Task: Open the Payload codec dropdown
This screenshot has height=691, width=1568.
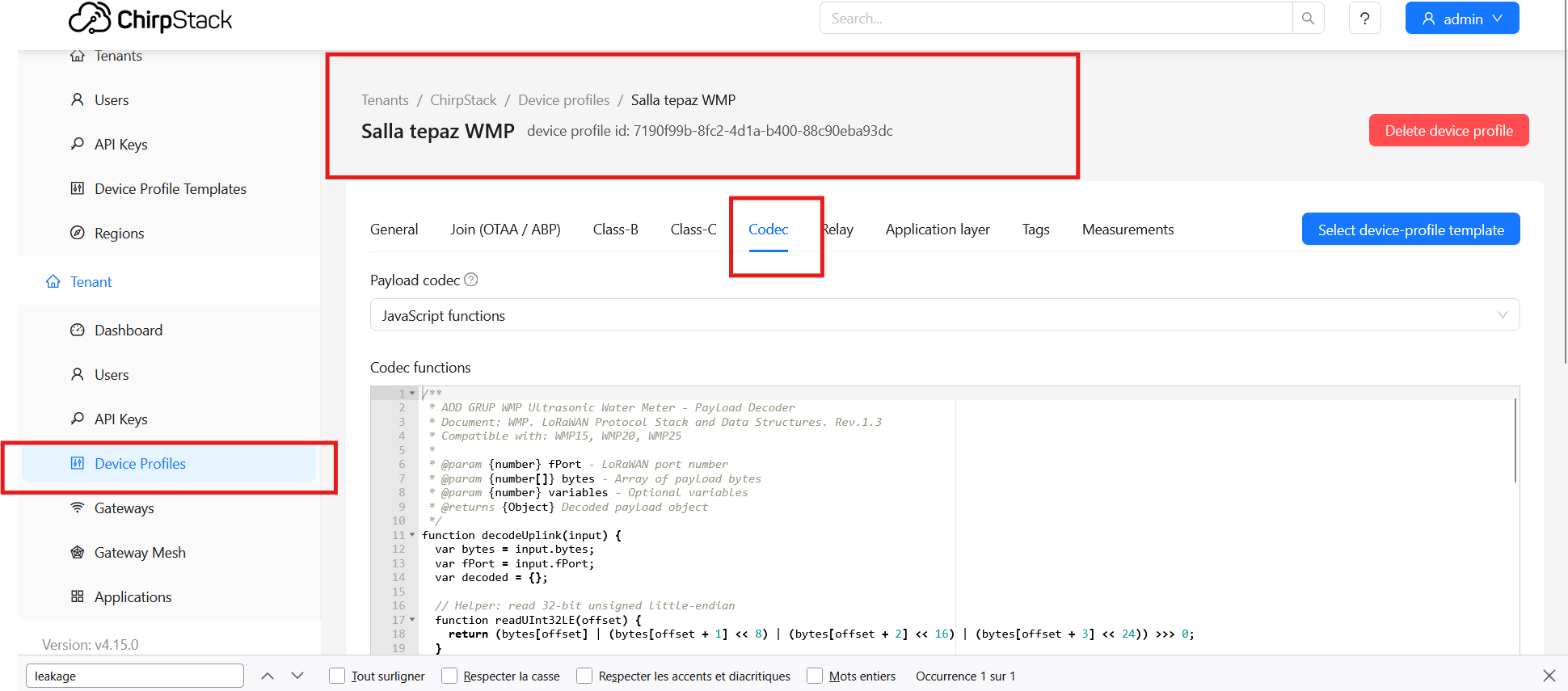Action: (945, 315)
